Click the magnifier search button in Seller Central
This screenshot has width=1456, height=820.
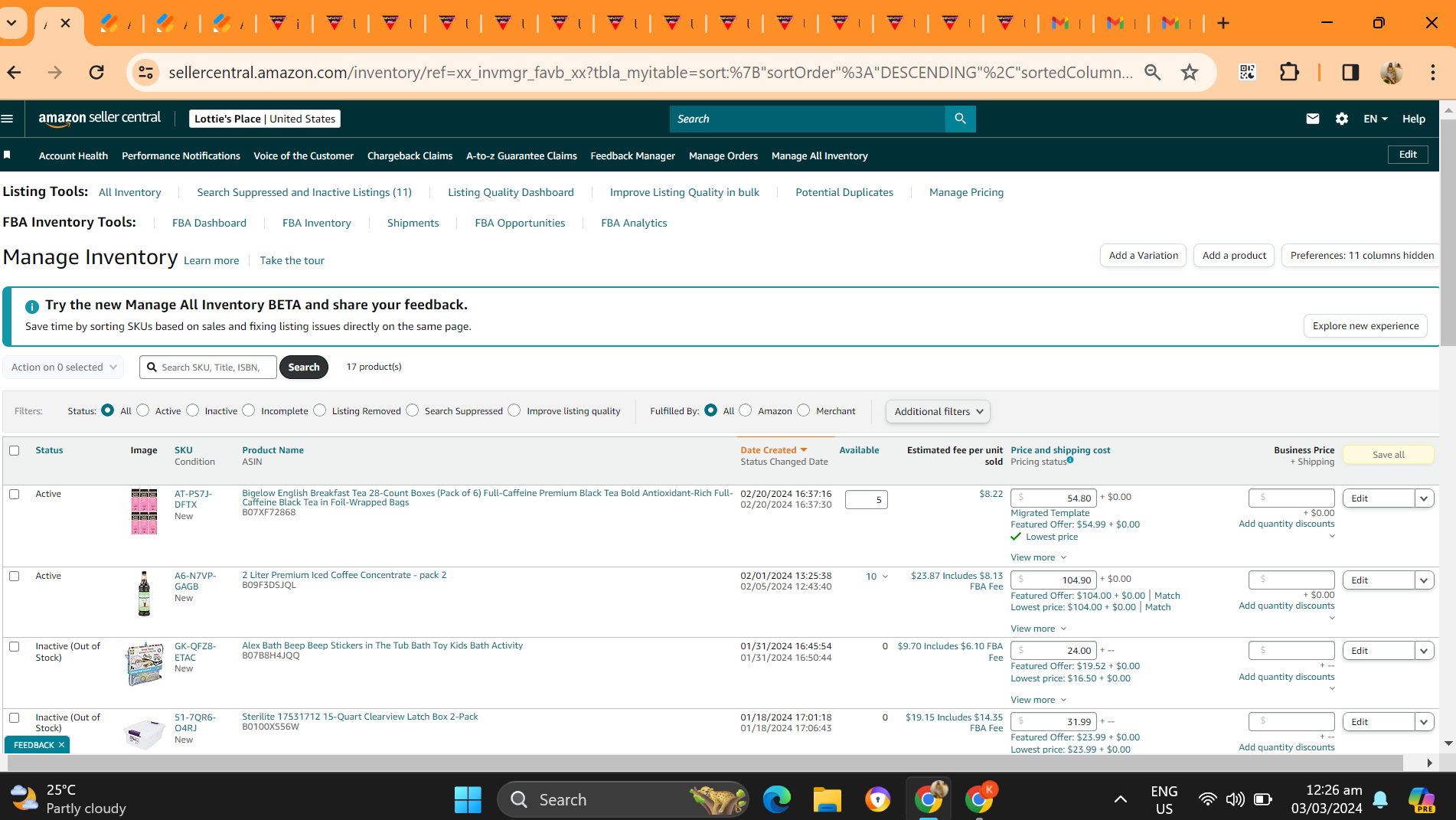tap(960, 119)
